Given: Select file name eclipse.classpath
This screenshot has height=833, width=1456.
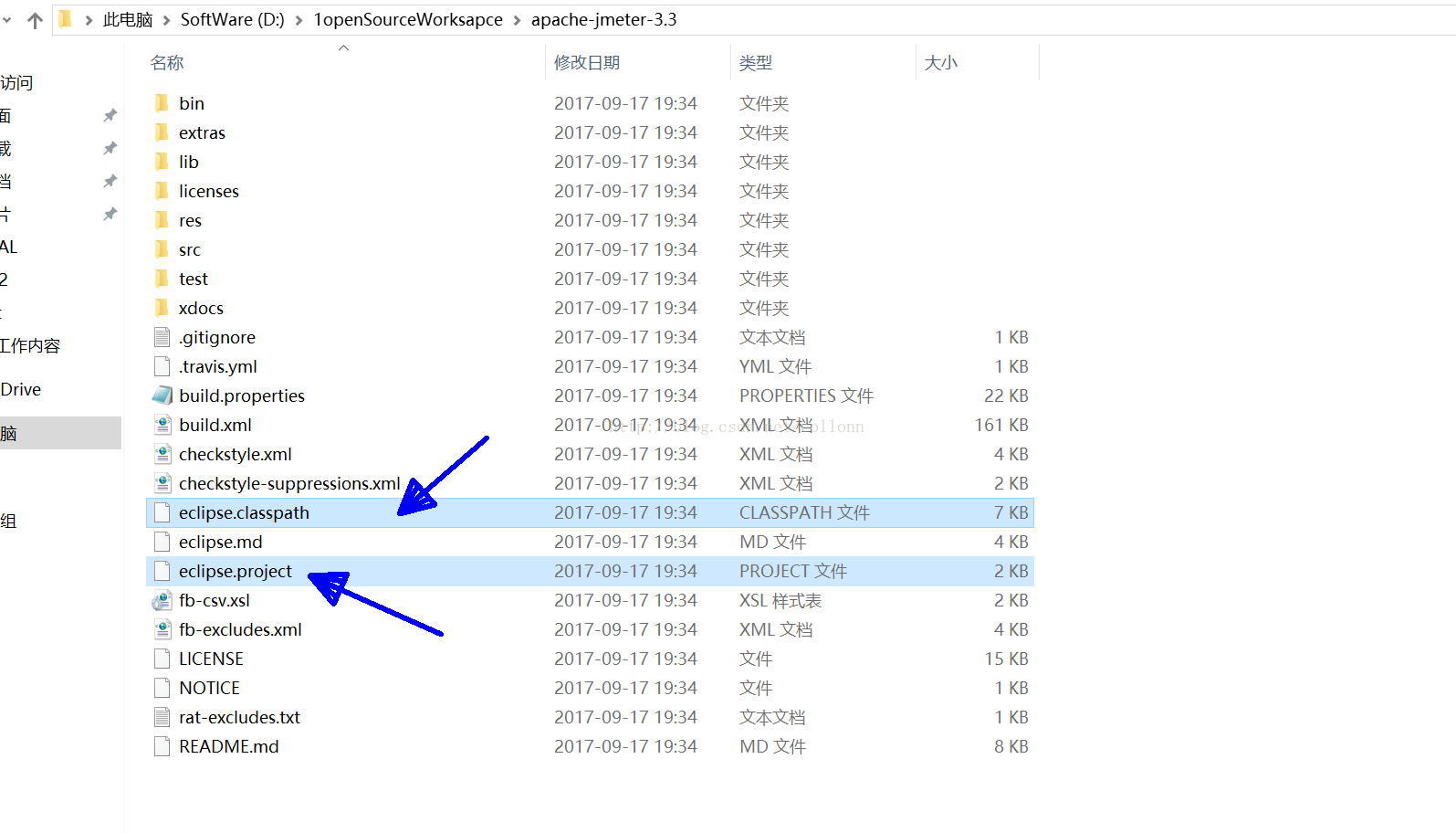Looking at the screenshot, I should [244, 512].
